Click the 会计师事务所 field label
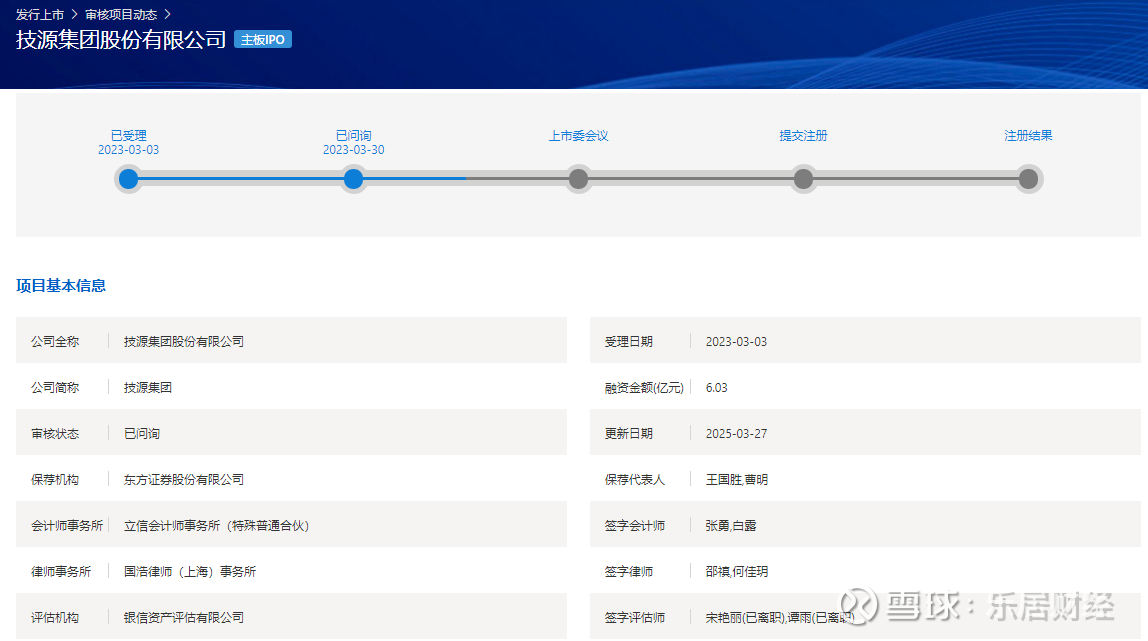1148x641 pixels. click(x=67, y=525)
